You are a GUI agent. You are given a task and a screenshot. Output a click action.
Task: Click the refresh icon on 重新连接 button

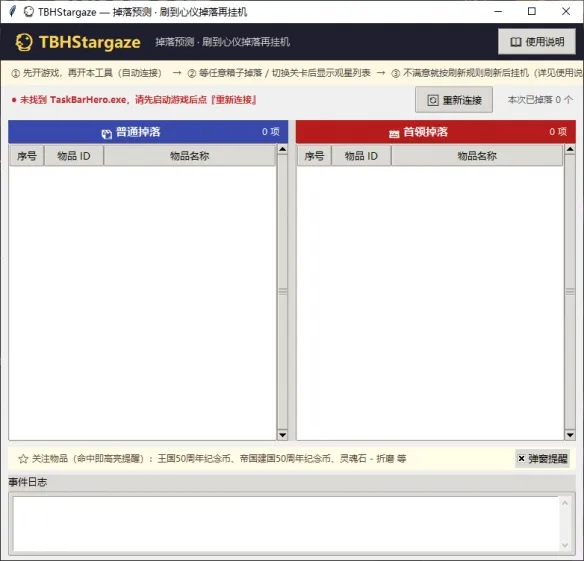click(x=433, y=100)
